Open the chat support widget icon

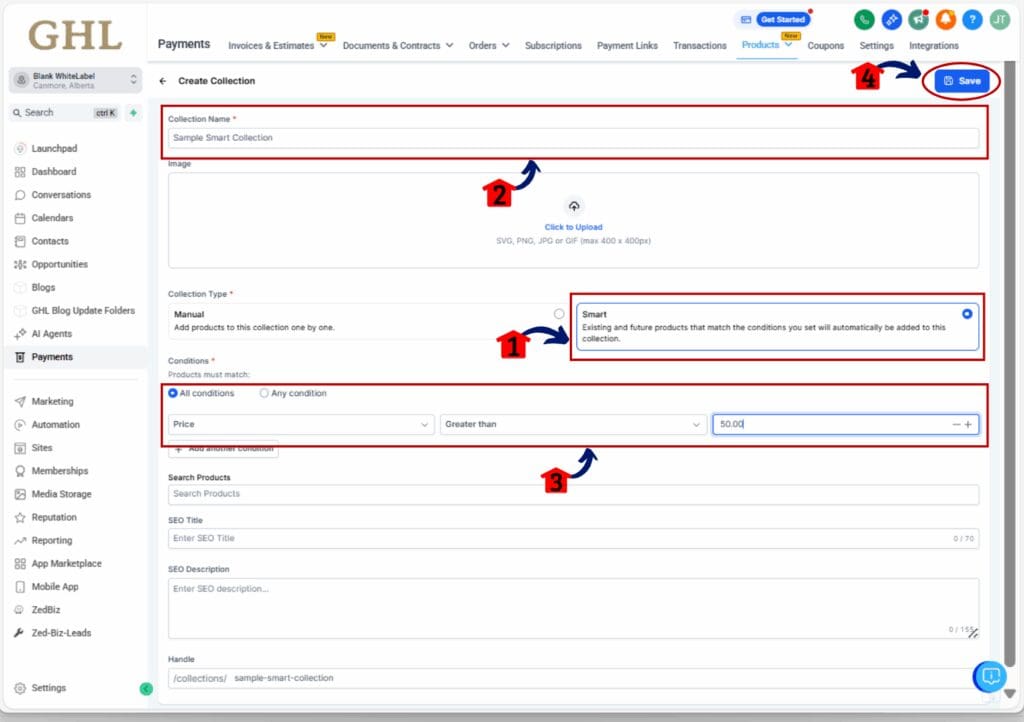point(989,676)
